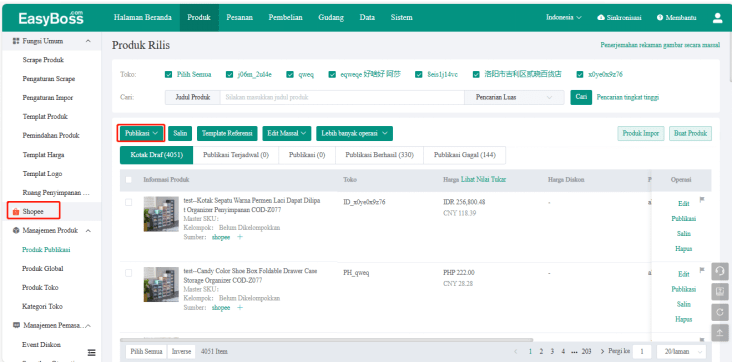
Task: Open the Pencarian tingkat tinggi link
Action: click(628, 98)
